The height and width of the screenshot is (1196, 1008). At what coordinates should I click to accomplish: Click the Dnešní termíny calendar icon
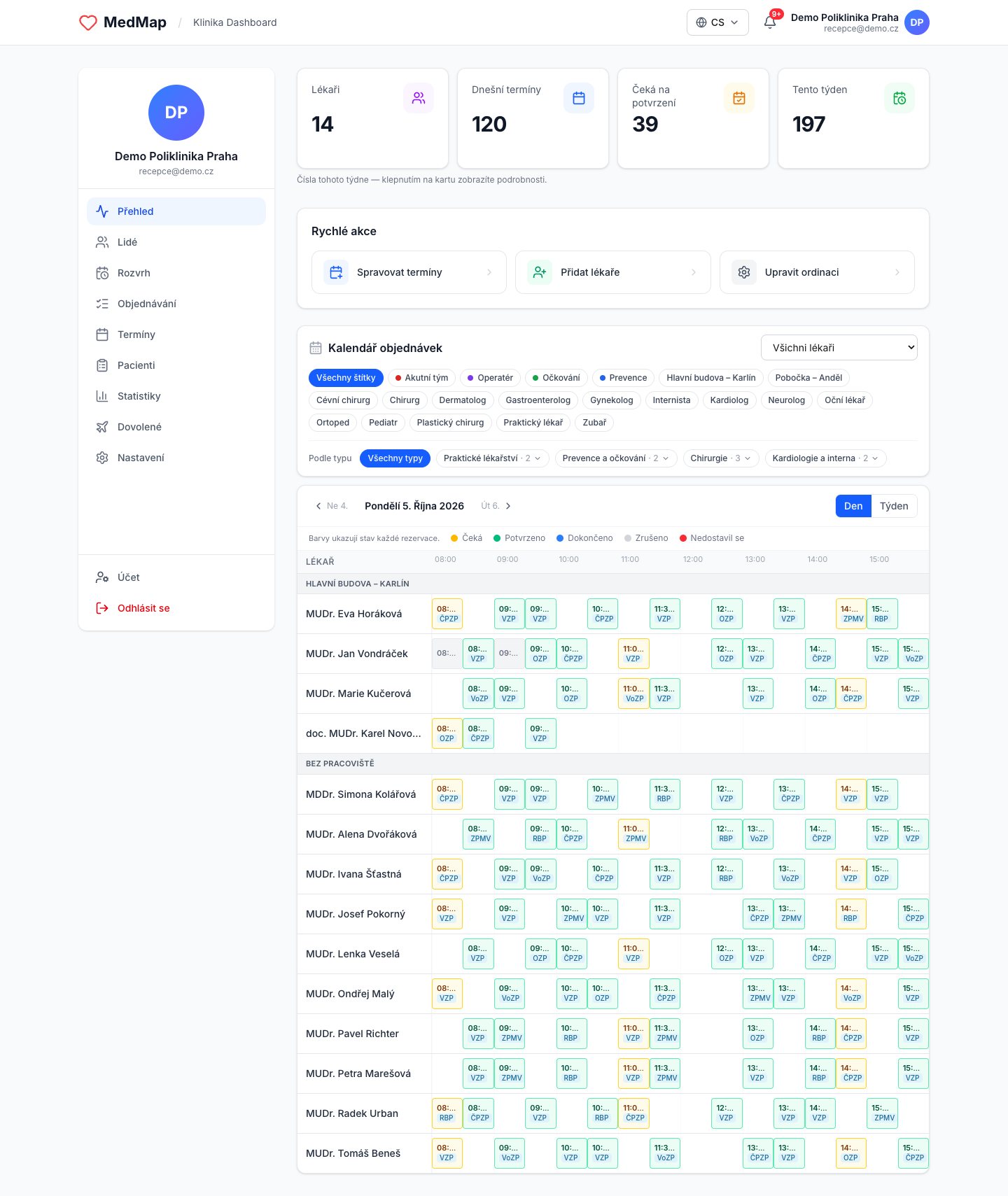579,98
